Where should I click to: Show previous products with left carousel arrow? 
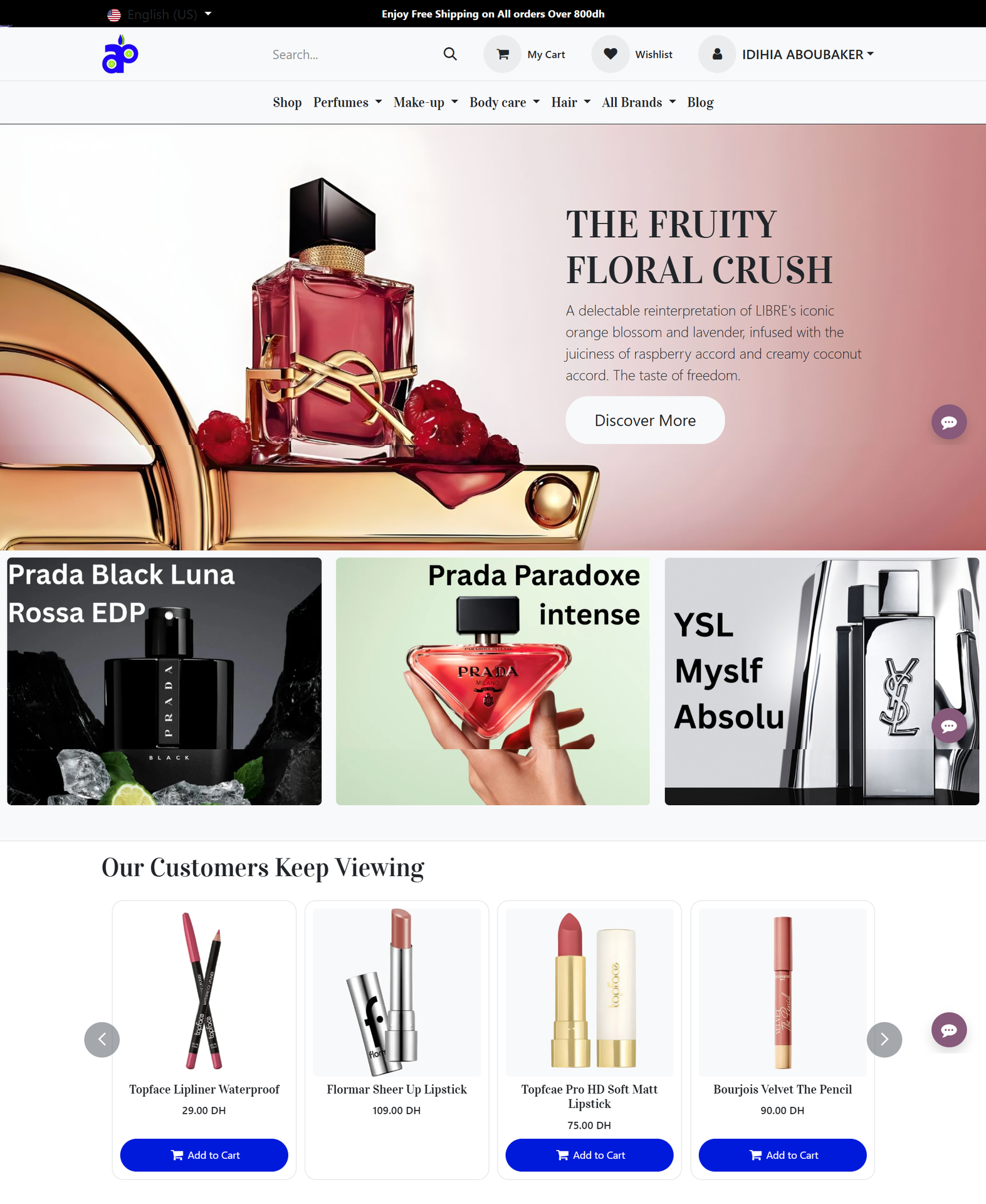pyautogui.click(x=102, y=1039)
